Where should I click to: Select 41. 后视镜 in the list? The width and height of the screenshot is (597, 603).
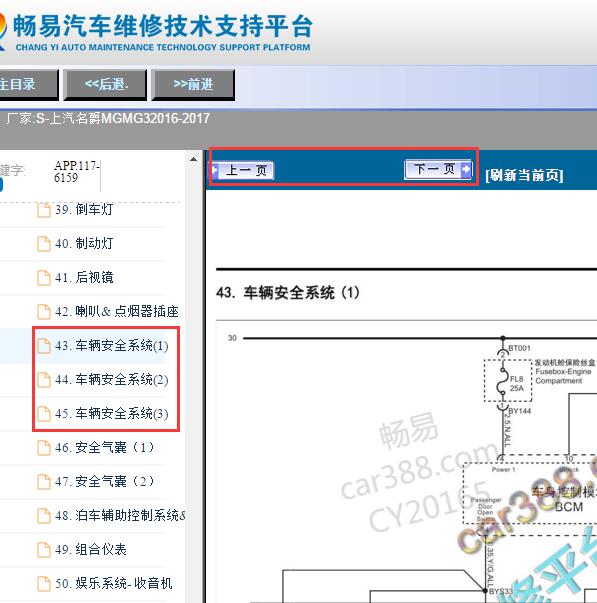click(x=84, y=277)
